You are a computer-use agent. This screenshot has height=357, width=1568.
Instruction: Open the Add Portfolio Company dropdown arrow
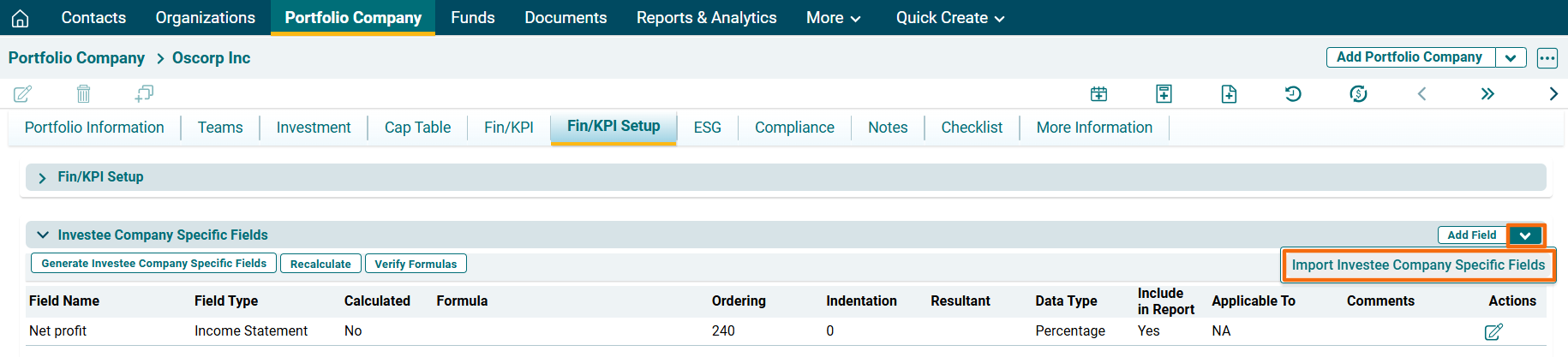pyautogui.click(x=1511, y=57)
